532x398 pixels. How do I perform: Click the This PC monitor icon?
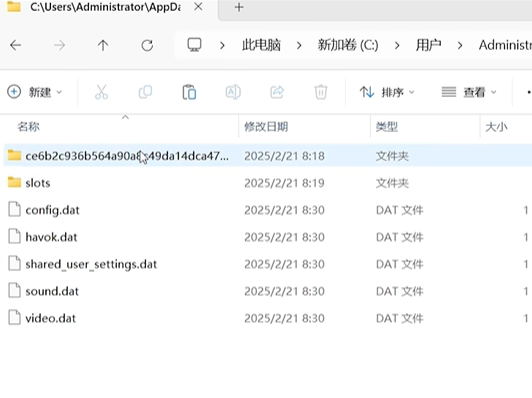pyautogui.click(x=194, y=45)
